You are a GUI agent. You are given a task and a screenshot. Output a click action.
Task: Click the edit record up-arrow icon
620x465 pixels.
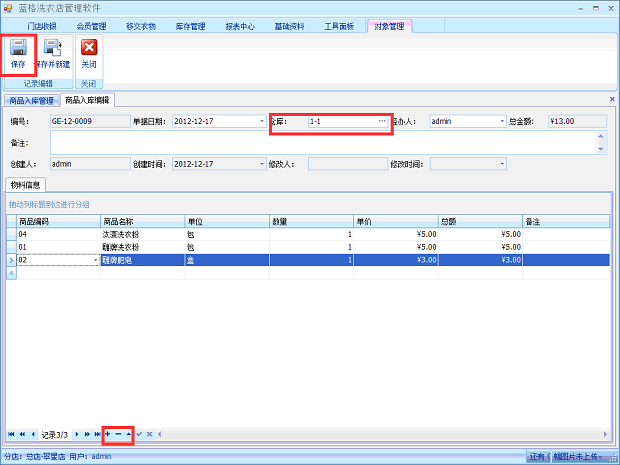(129, 434)
